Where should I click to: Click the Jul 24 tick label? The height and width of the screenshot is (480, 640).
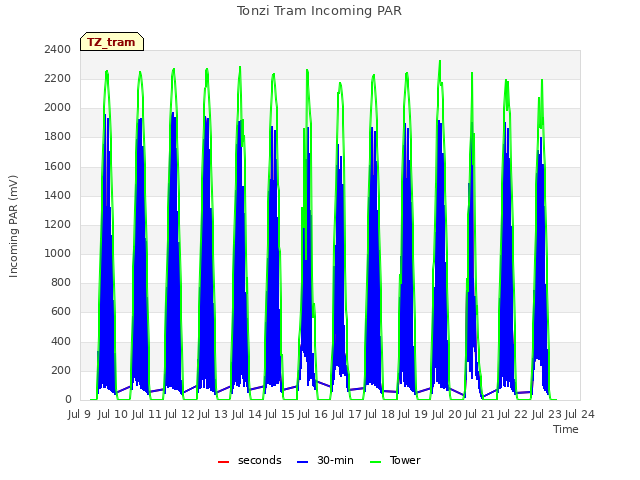(x=580, y=415)
